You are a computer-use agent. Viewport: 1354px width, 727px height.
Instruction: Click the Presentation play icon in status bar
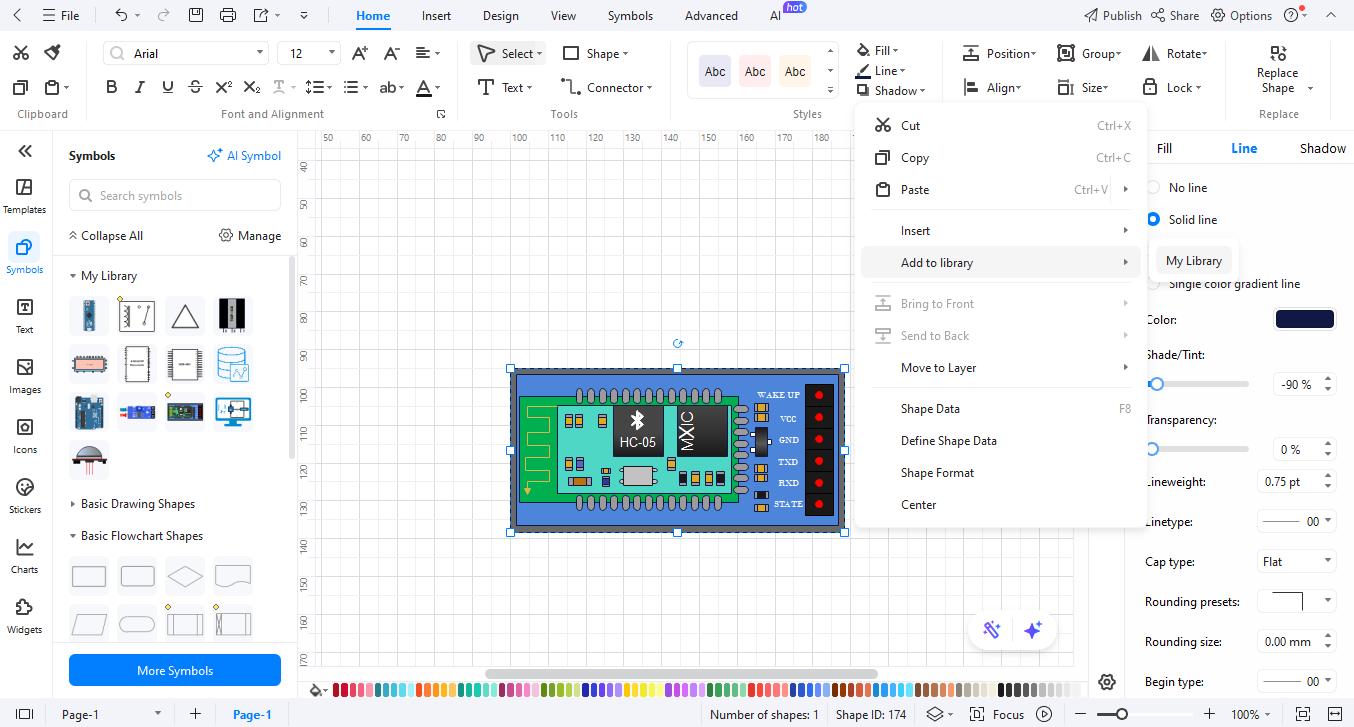(1044, 714)
